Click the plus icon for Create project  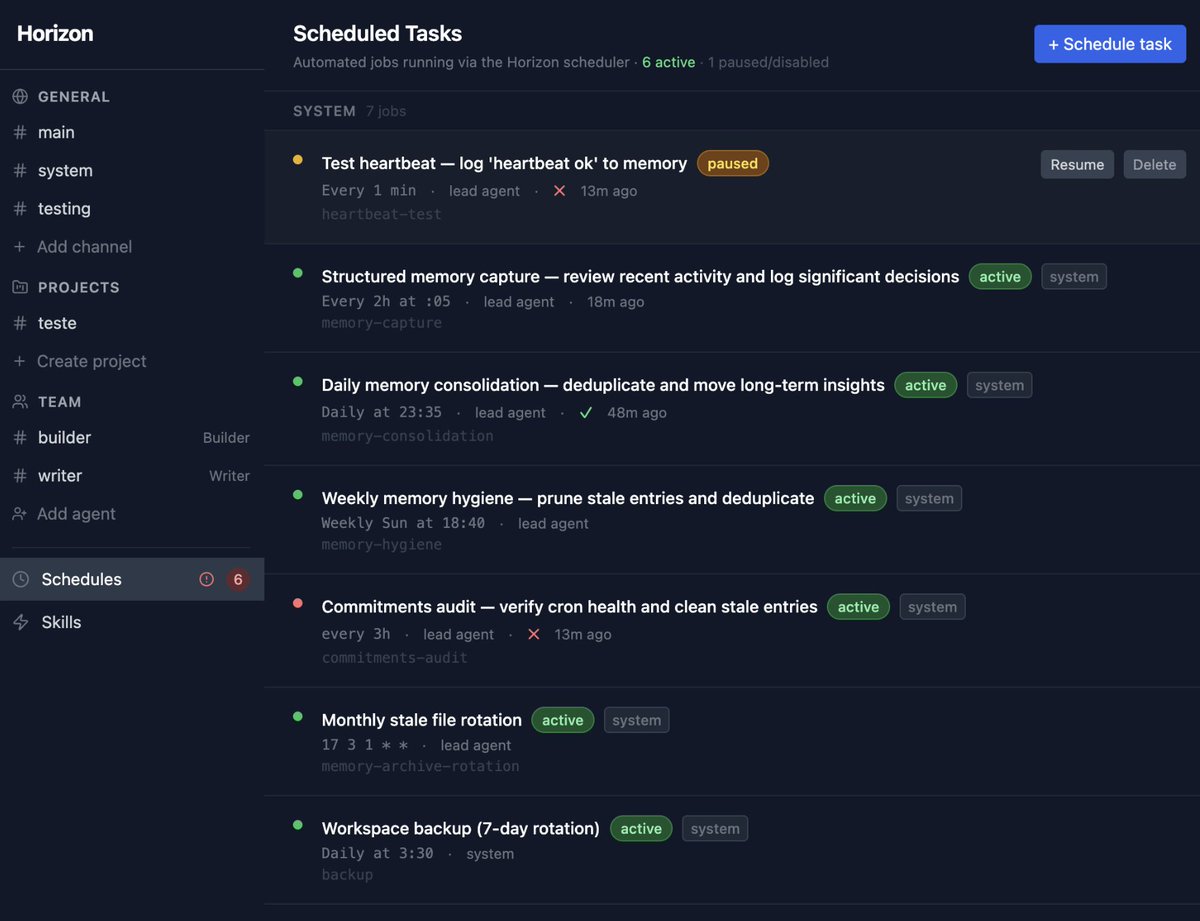(x=20, y=362)
